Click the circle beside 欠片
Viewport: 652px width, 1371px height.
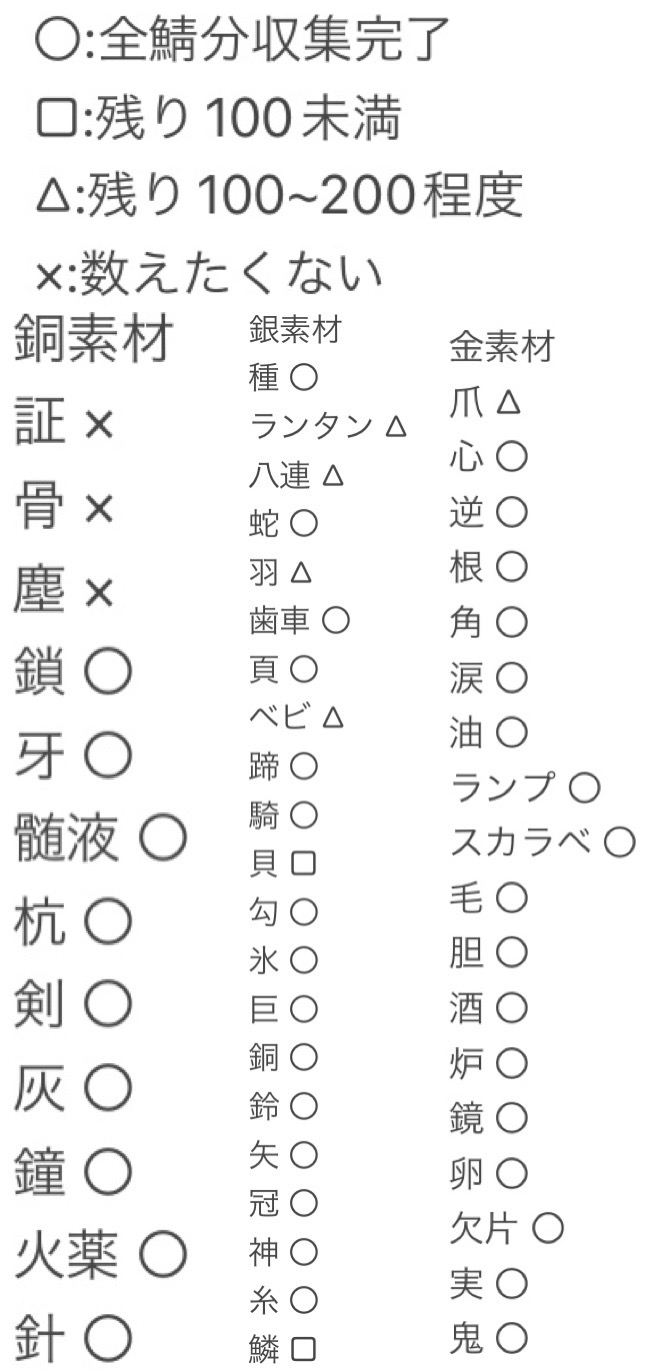549,1227
